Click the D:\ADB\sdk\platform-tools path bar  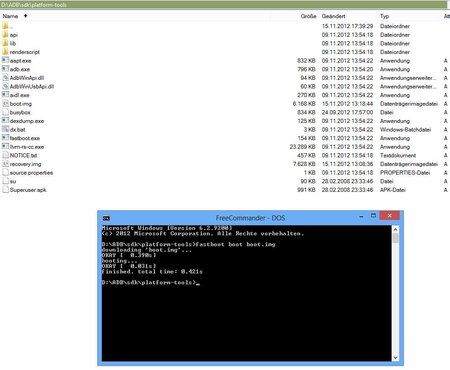tap(223, 5)
